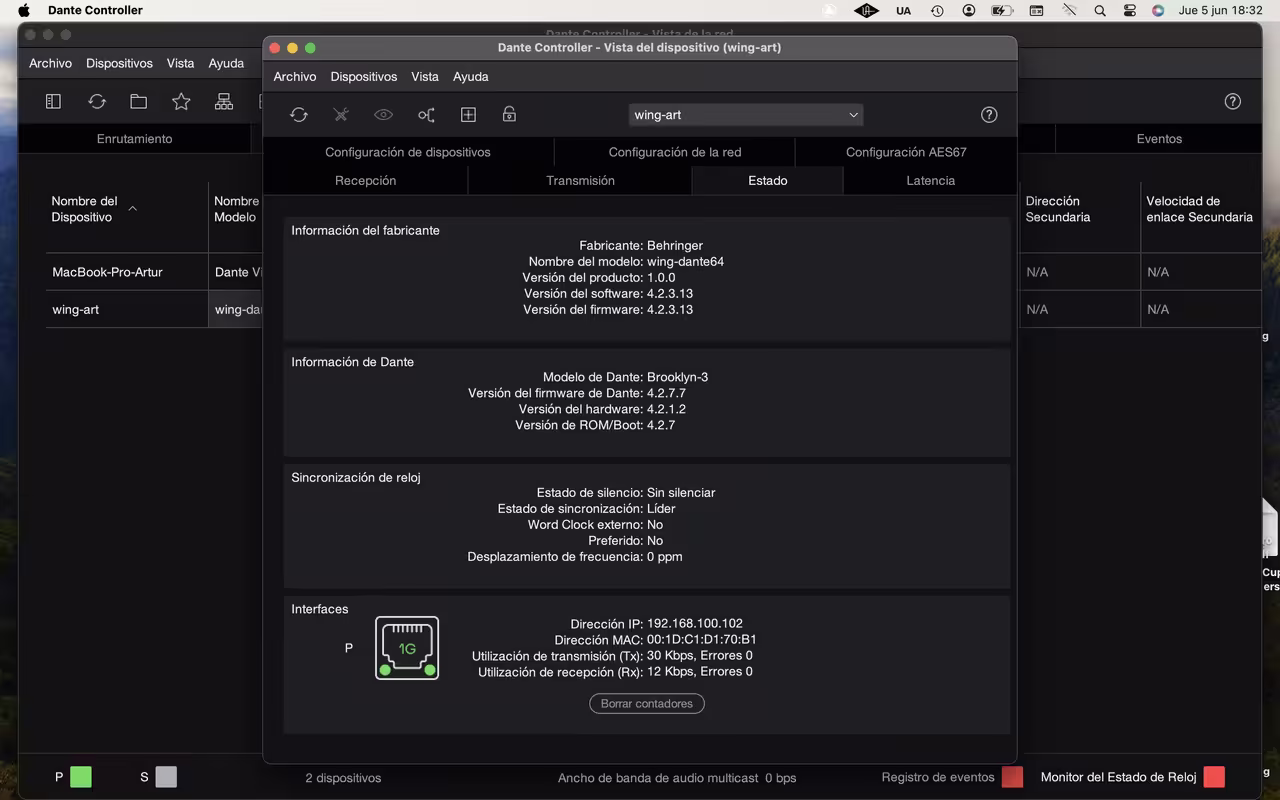Screen dimensions: 1280x800
Task: Click the Borrar contadores button
Action: [647, 704]
